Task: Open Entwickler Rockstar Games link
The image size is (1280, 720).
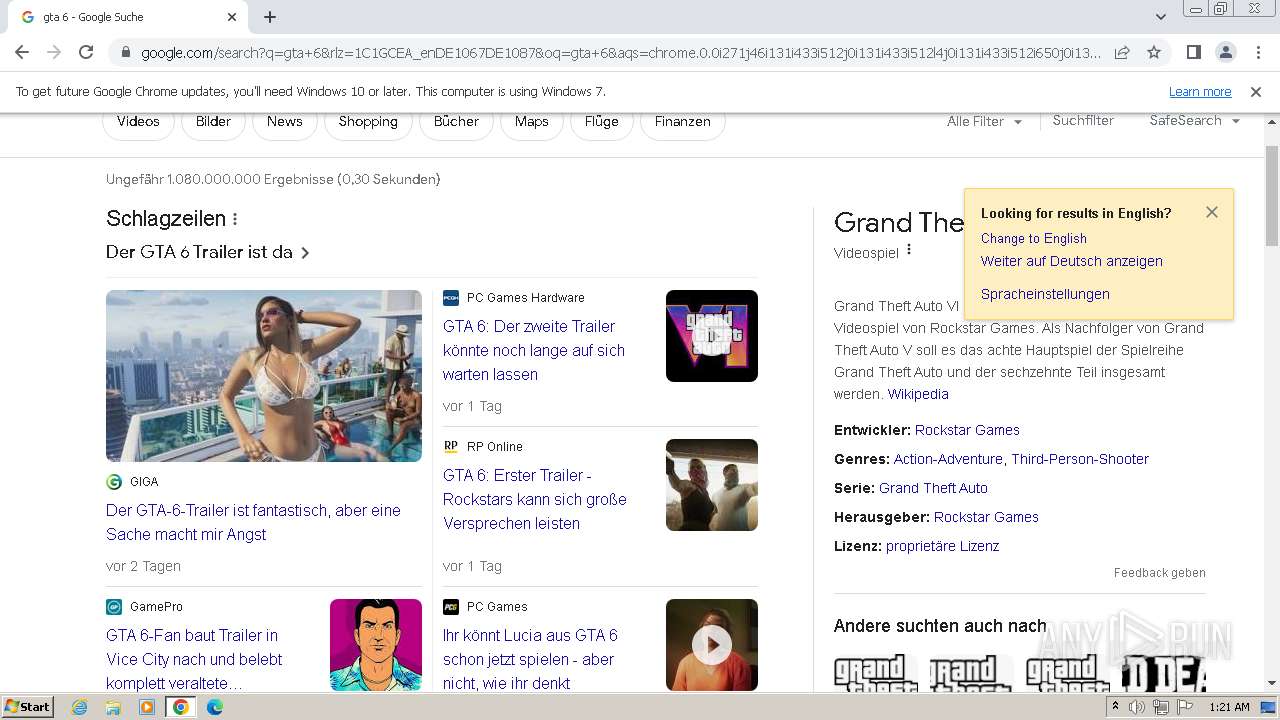Action: (x=967, y=430)
